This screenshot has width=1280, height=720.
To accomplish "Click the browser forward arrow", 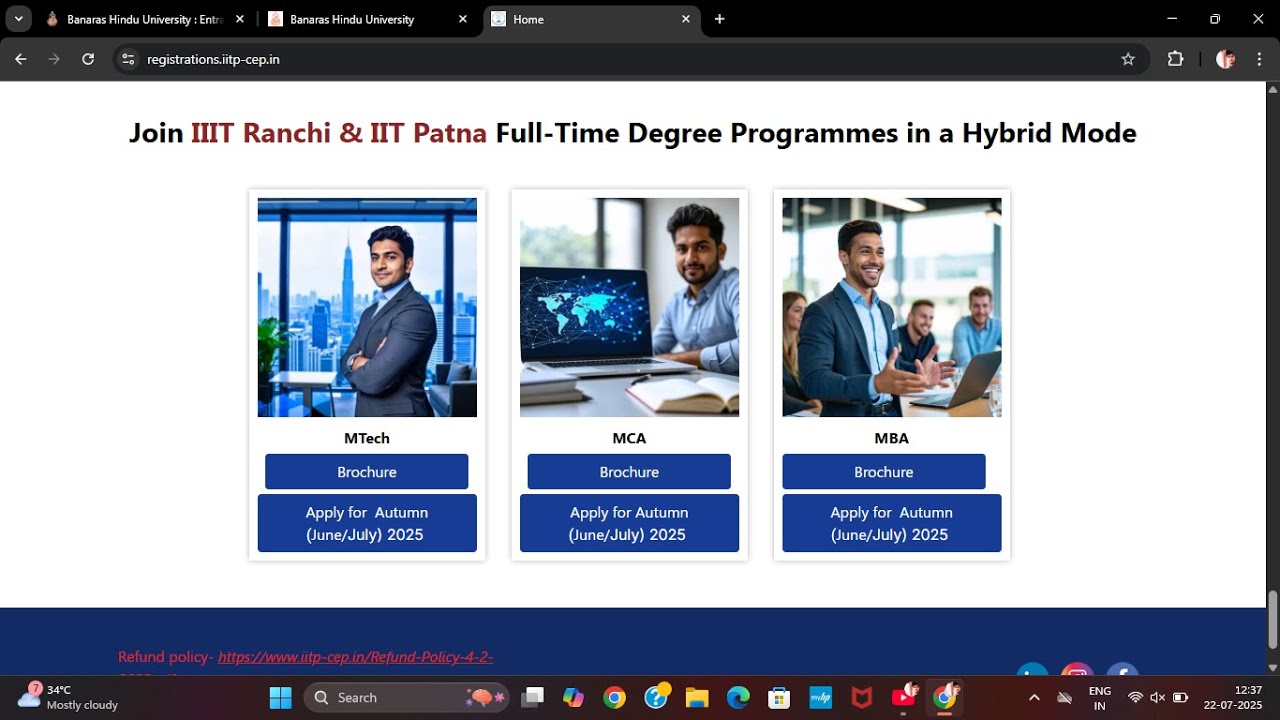I will [54, 59].
